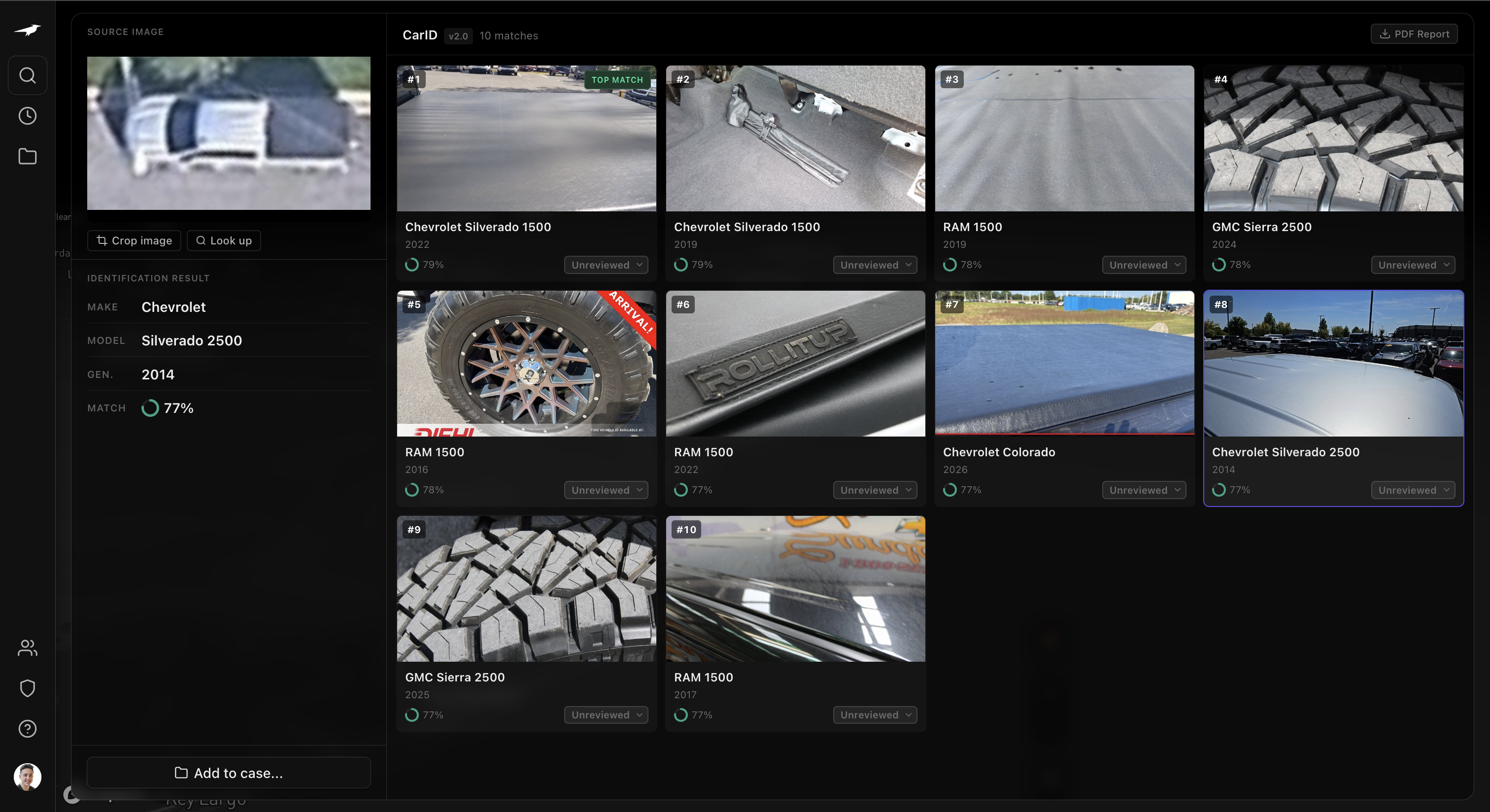Viewport: 1490px width, 812px height.
Task: Open the source image thumbnail
Action: point(229,134)
